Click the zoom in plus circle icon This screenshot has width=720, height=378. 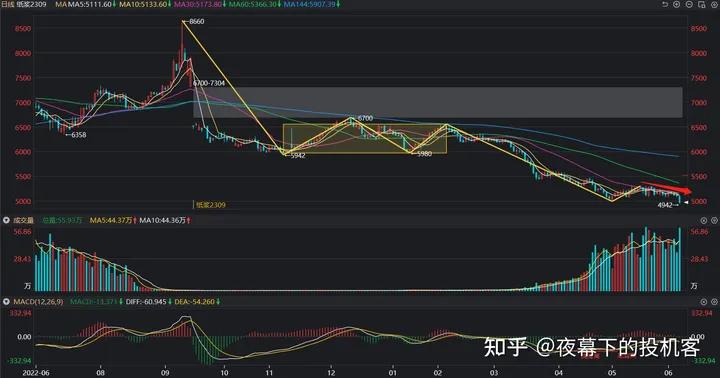(x=676, y=4)
